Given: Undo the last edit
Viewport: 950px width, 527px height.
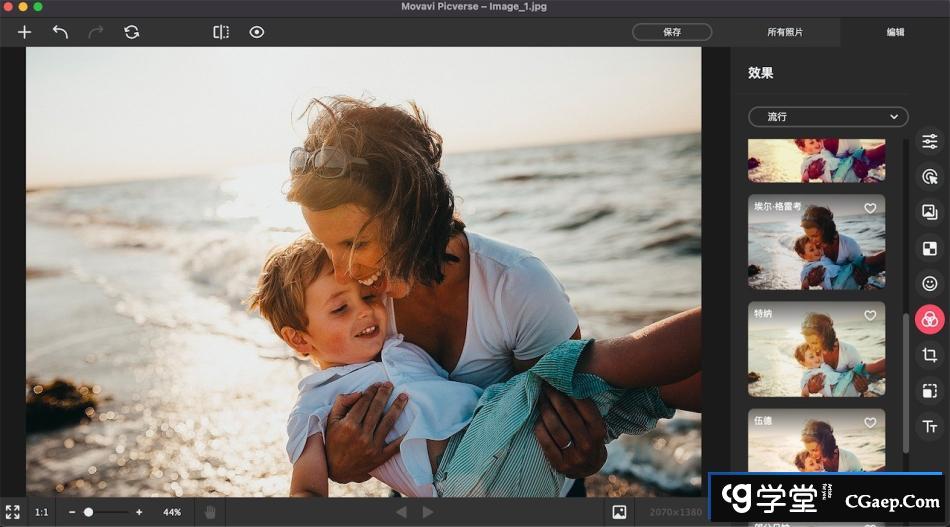Looking at the screenshot, I should 60,32.
